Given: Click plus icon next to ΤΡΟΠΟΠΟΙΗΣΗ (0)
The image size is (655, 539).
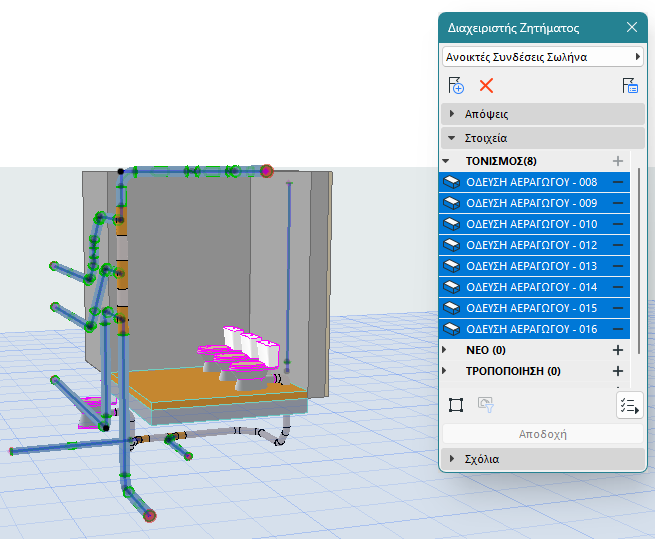Looking at the screenshot, I should tap(617, 371).
